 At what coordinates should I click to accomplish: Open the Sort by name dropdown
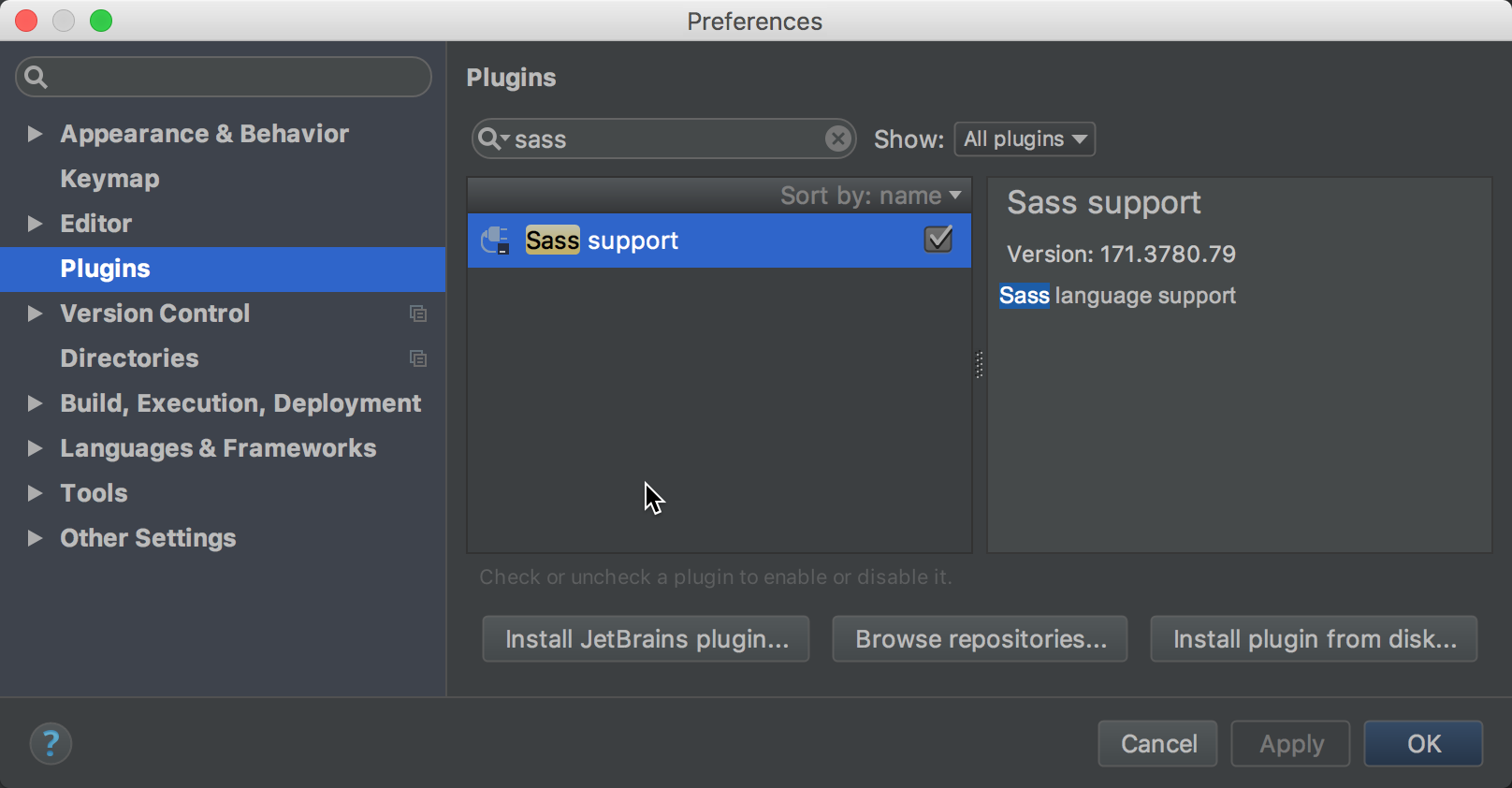pos(870,196)
